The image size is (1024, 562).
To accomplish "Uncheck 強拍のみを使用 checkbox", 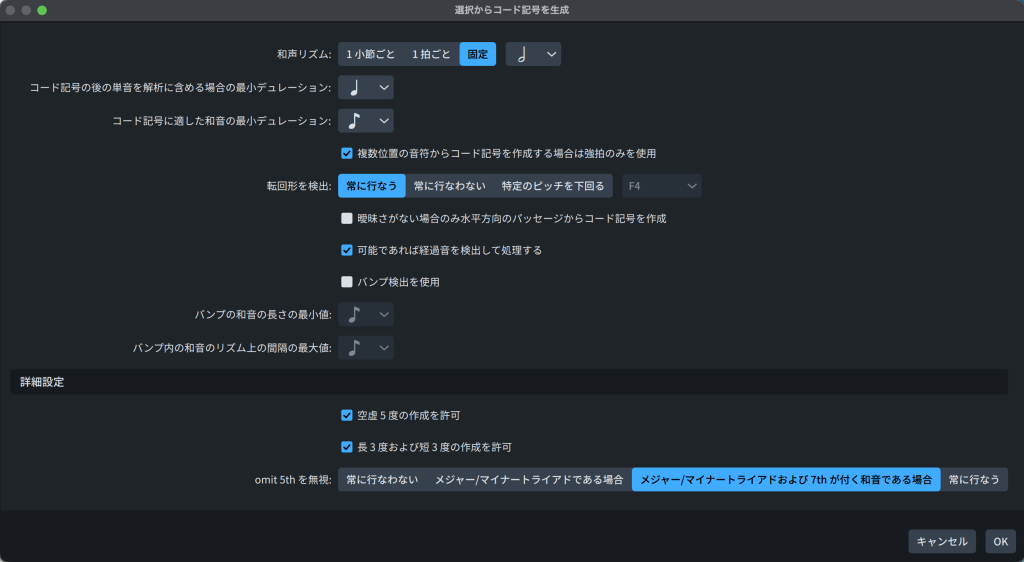I will tap(347, 154).
